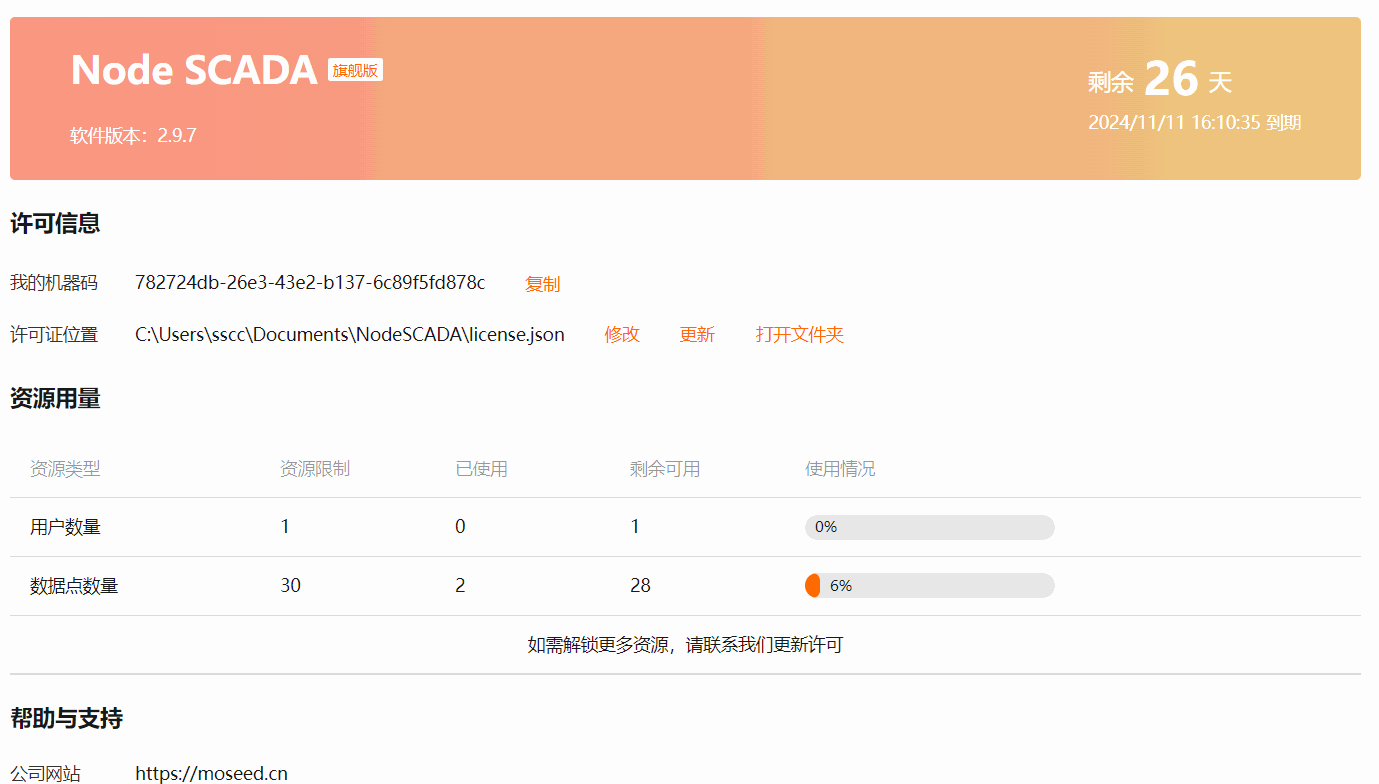Screen dimensions: 1379x784
Task: Click the 旗舰版 edition badge
Action: pos(355,70)
